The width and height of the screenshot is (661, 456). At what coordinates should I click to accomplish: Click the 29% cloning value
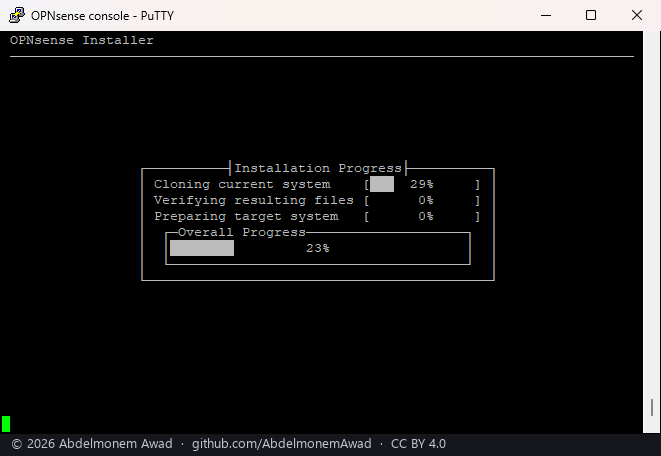[x=422, y=184]
